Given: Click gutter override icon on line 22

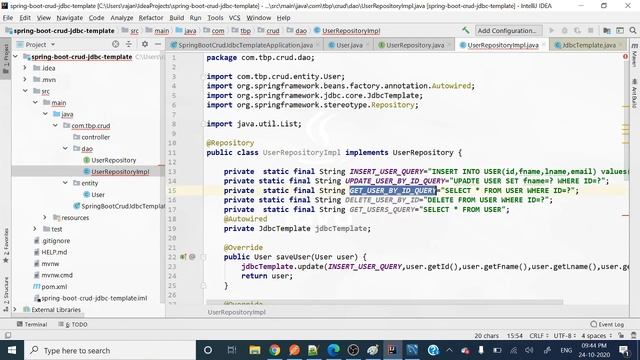Looking at the screenshot, I should tap(183, 257).
